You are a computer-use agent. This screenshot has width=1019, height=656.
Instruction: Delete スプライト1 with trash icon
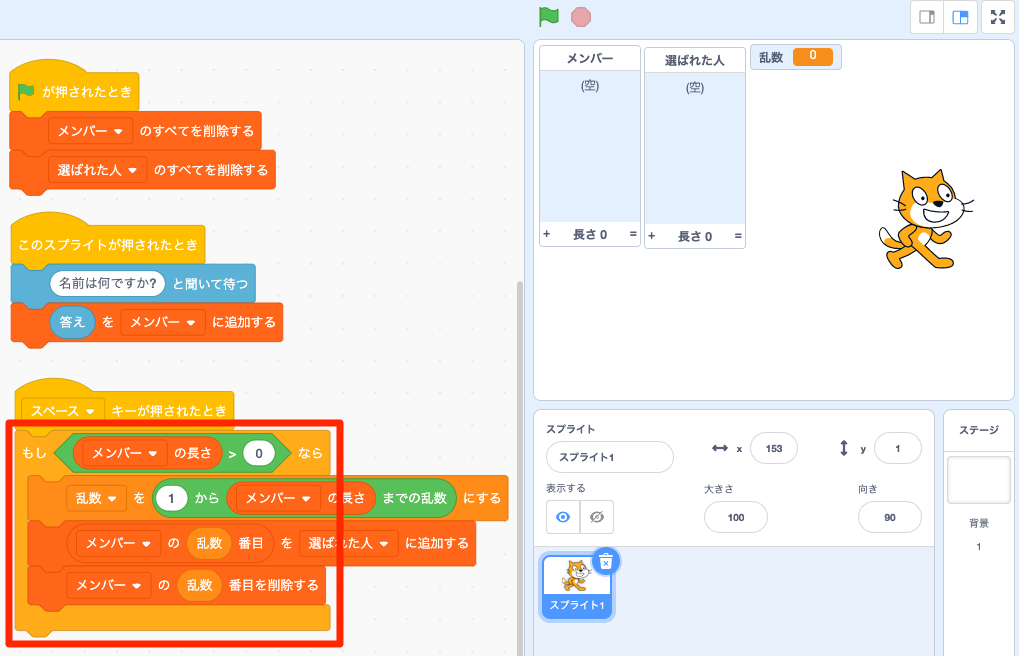pyautogui.click(x=606, y=562)
